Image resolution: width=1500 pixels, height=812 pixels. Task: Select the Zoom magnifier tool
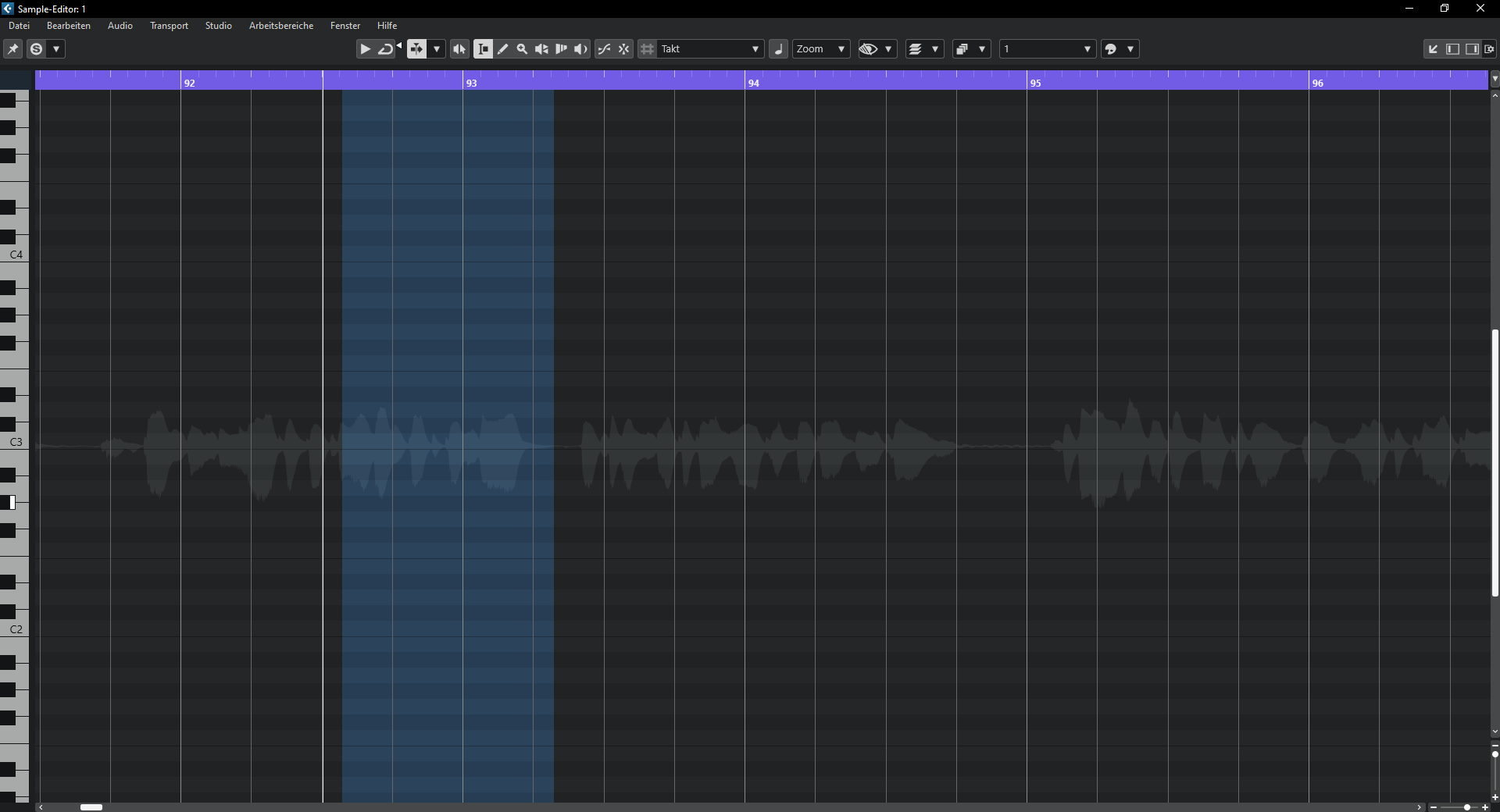tap(523, 49)
